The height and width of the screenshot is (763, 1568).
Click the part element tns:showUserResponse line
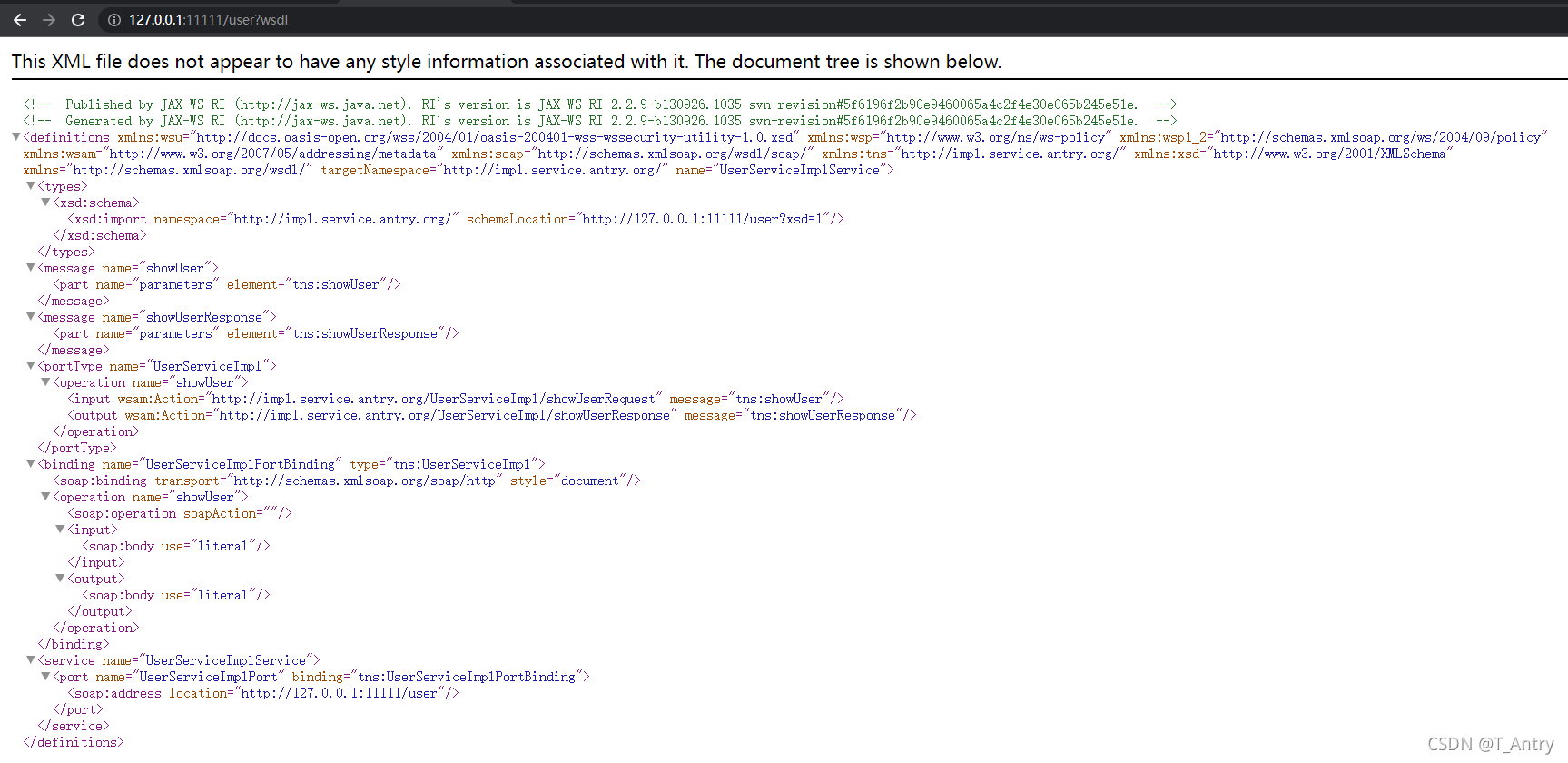point(256,333)
